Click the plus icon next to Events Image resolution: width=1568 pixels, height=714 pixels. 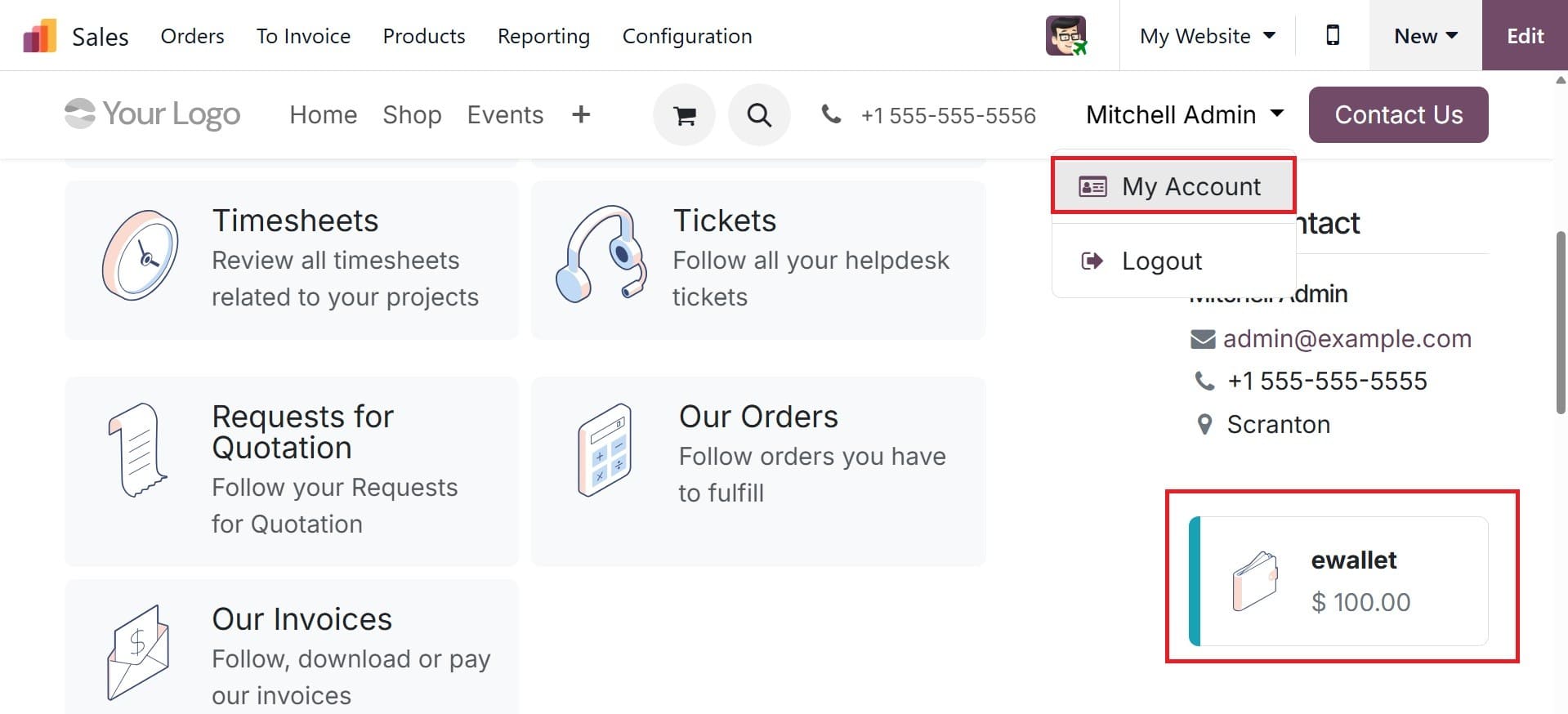(x=580, y=115)
